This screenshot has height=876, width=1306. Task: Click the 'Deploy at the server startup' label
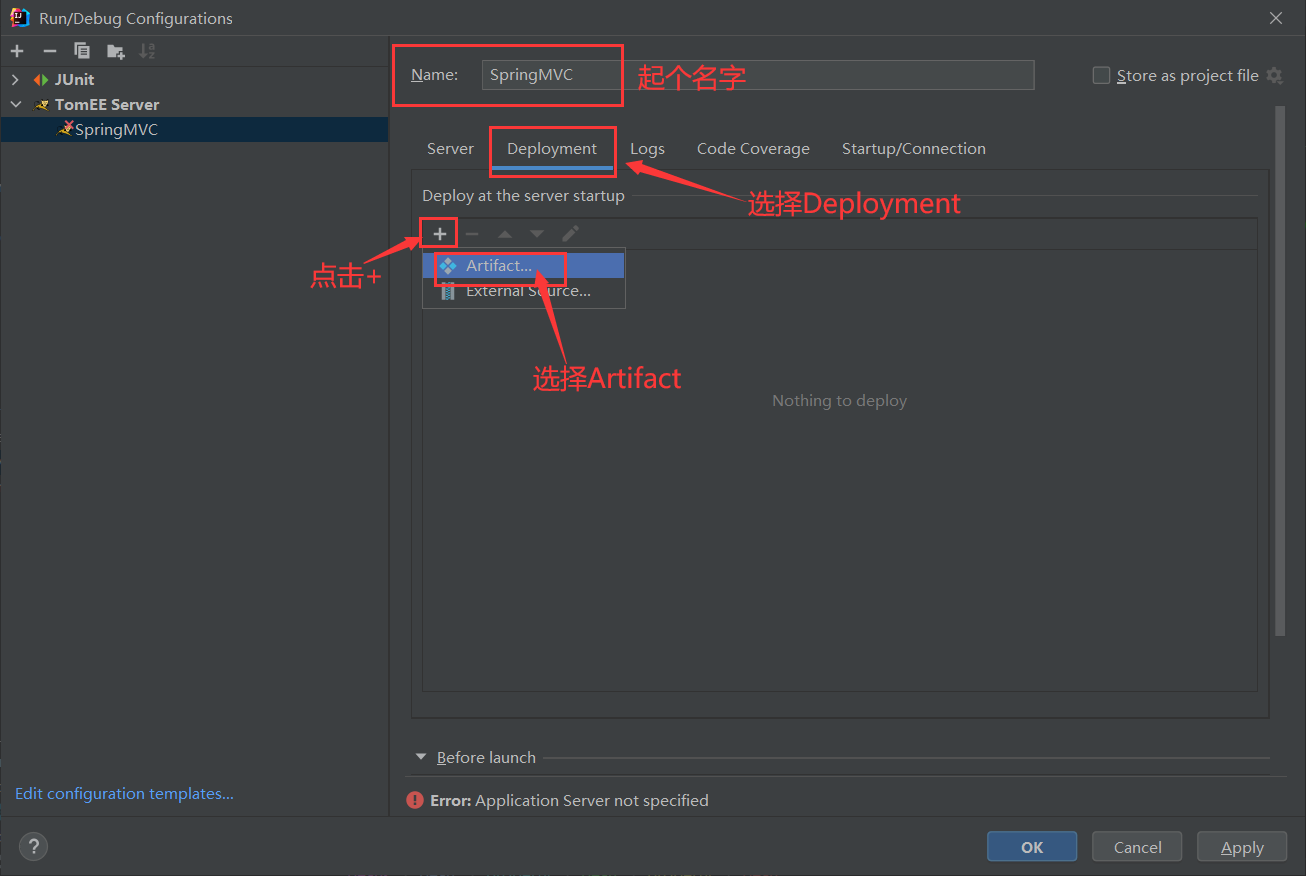pyautogui.click(x=523, y=196)
